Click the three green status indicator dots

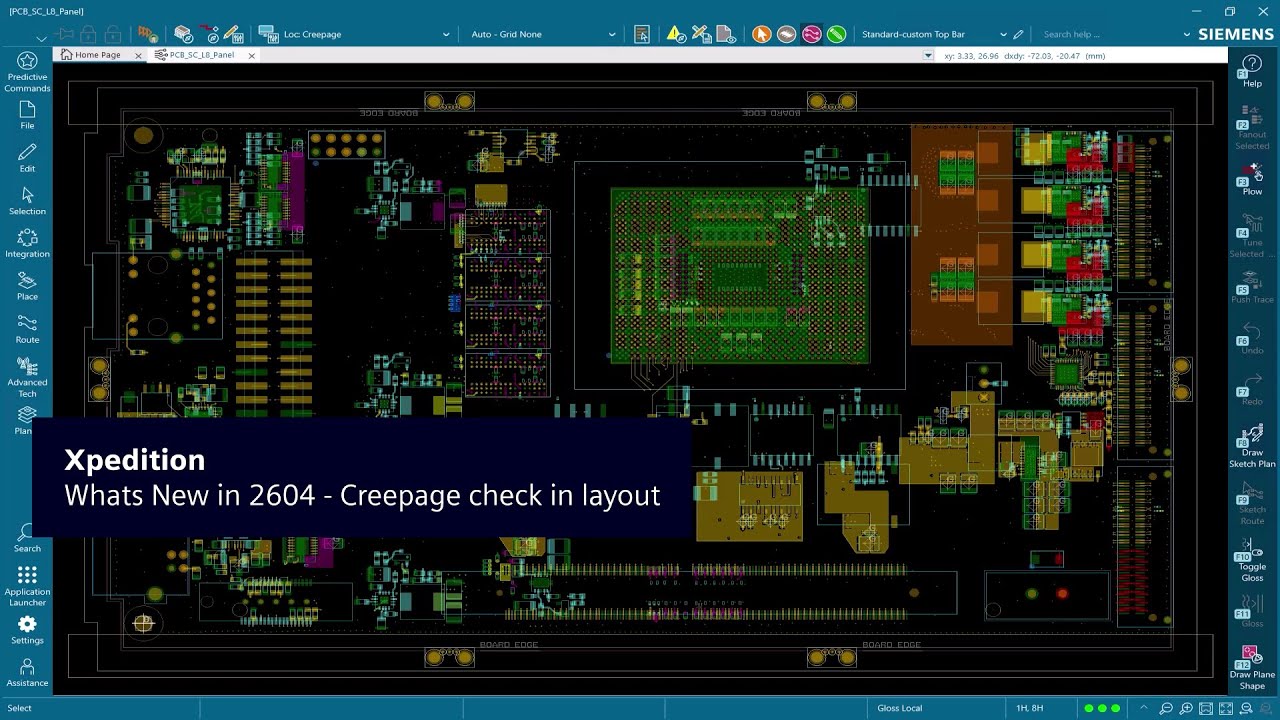1102,708
